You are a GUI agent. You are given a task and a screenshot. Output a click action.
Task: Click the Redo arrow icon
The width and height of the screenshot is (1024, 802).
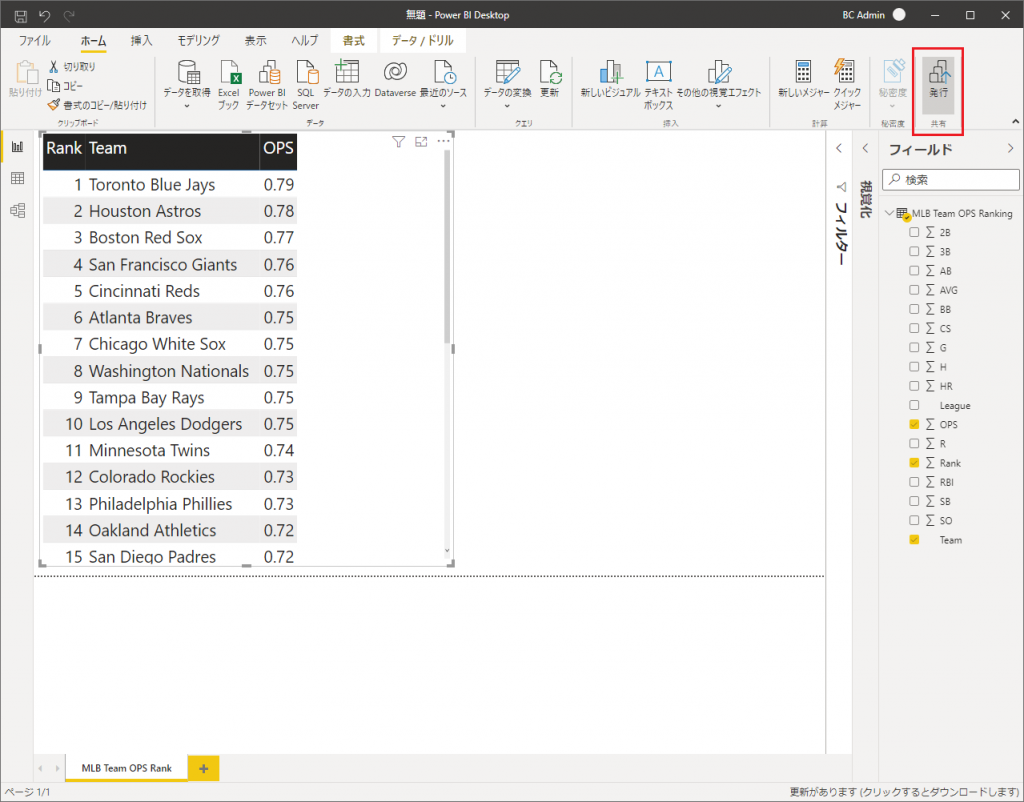(69, 15)
